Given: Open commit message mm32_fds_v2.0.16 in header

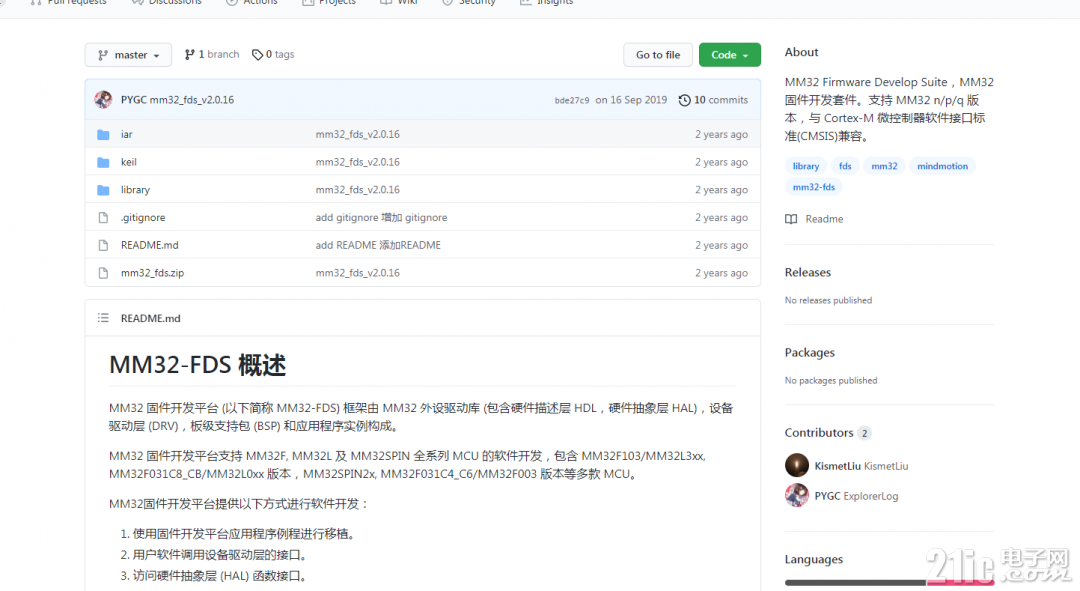Looking at the screenshot, I should pyautogui.click(x=191, y=100).
